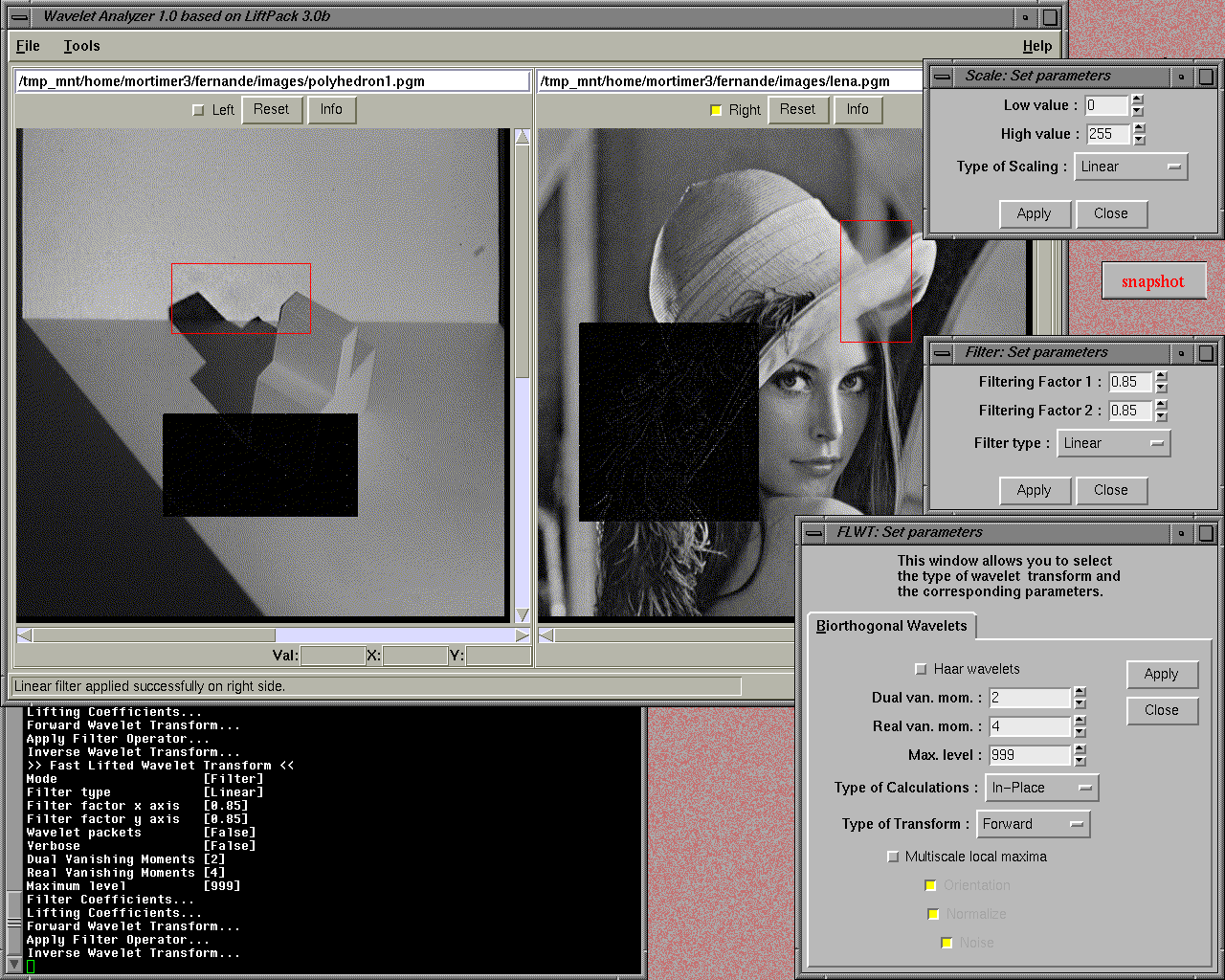The width and height of the screenshot is (1225, 980).
Task: Increase the Low value stepper
Action: (1137, 100)
